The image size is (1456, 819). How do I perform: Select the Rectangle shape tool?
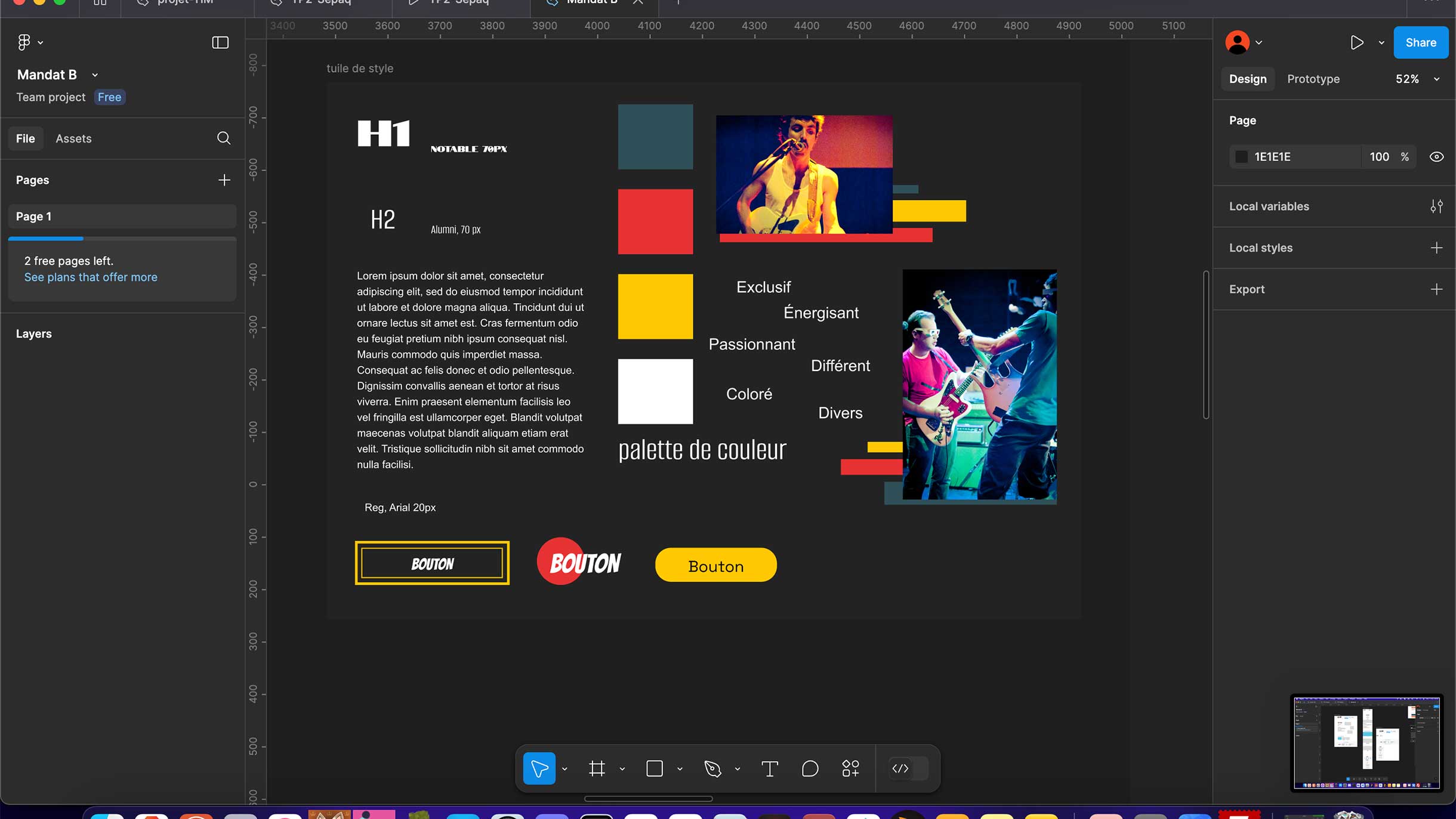click(655, 768)
